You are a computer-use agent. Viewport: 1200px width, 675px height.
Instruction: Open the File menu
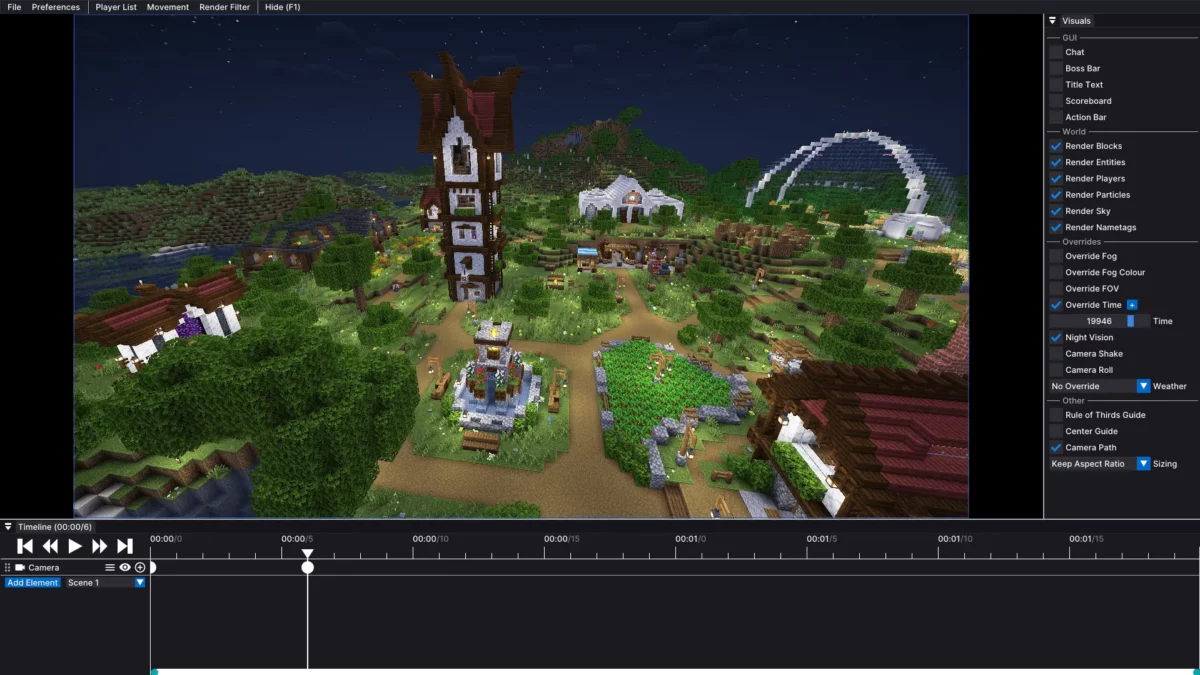14,7
